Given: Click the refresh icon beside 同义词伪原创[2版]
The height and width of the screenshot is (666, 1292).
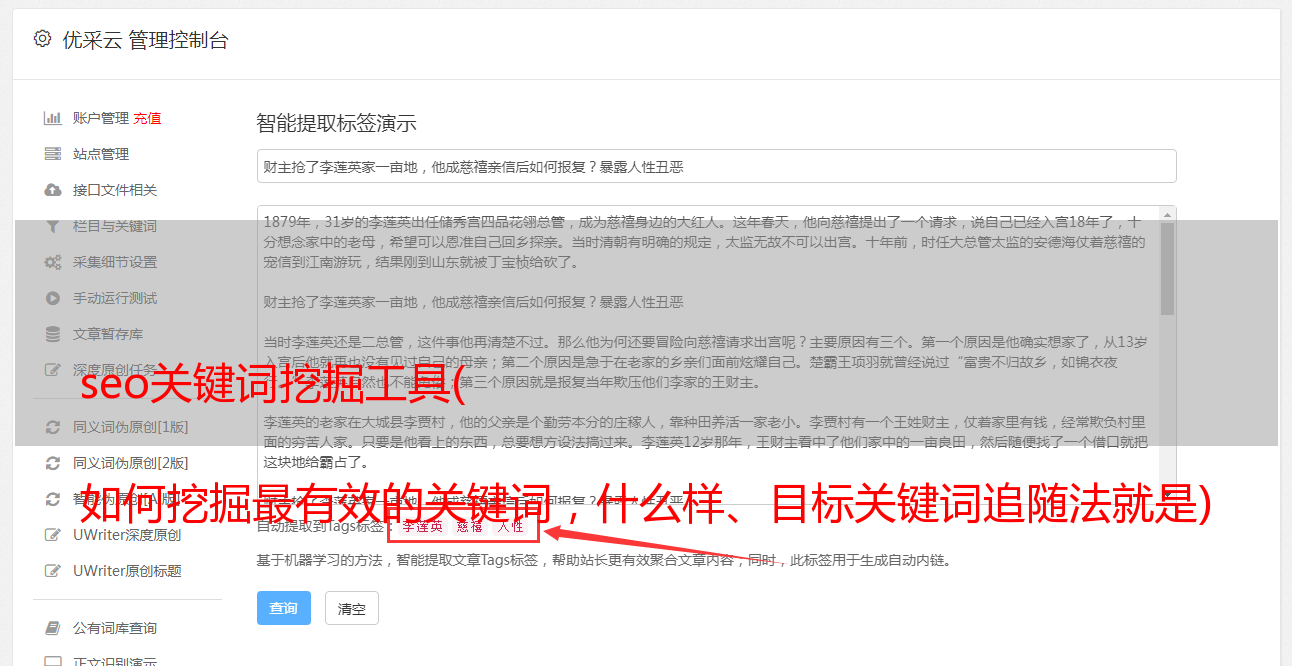Looking at the screenshot, I should (x=53, y=463).
